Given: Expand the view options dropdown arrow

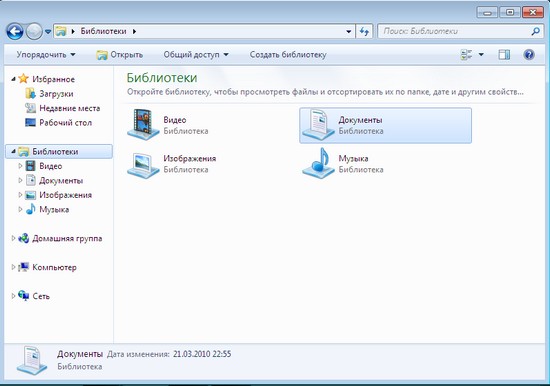Looking at the screenshot, I should click(481, 54).
